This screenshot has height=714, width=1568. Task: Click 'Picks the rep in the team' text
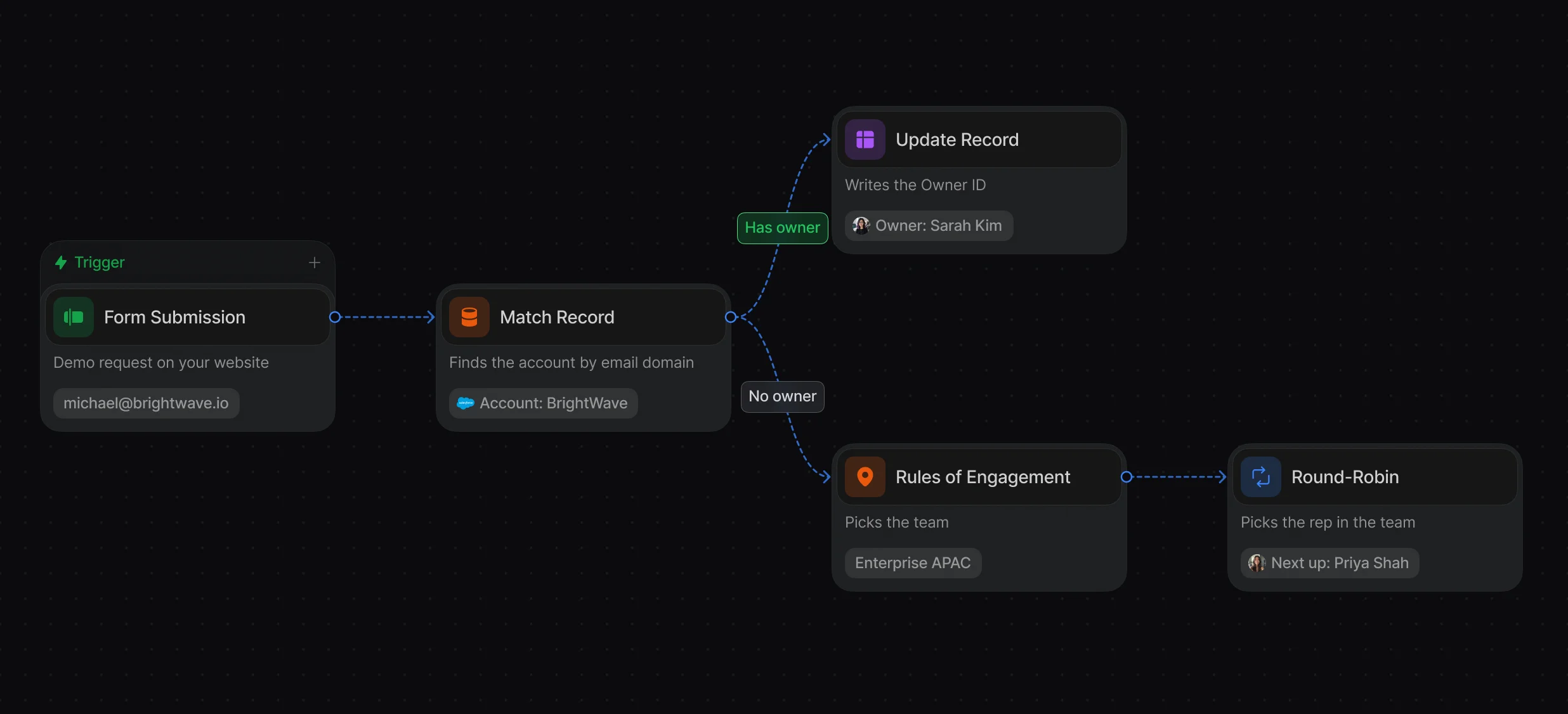(x=1328, y=523)
